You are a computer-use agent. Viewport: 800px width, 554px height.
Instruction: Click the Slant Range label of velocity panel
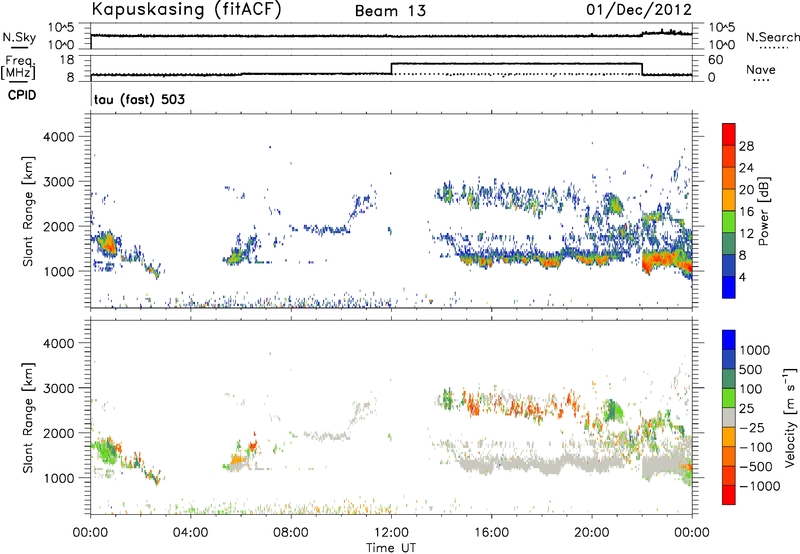(x=28, y=418)
